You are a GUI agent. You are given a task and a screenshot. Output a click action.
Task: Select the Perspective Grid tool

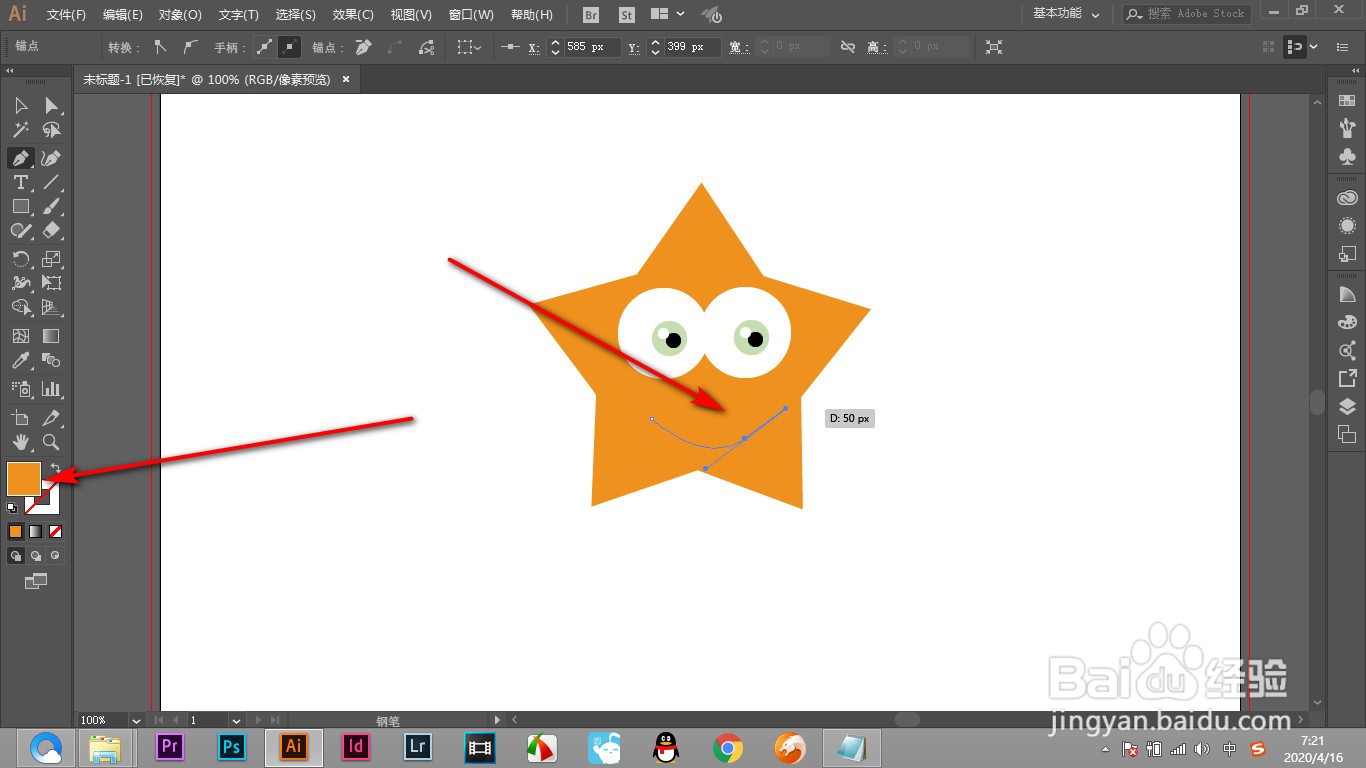51,307
